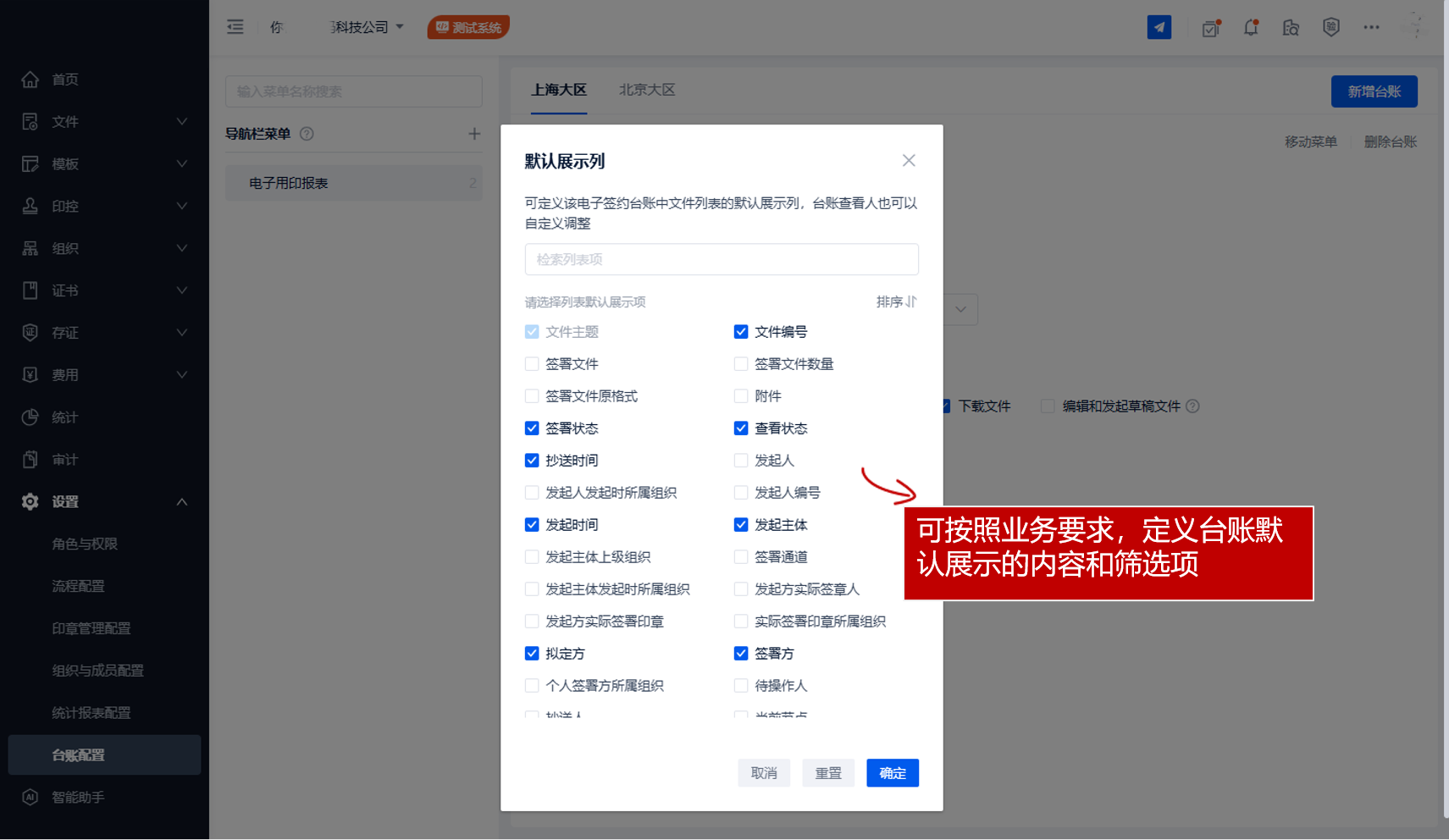Expand the 文件 sidebar menu chevron
Viewport: 1449px width, 840px height.
[182, 122]
